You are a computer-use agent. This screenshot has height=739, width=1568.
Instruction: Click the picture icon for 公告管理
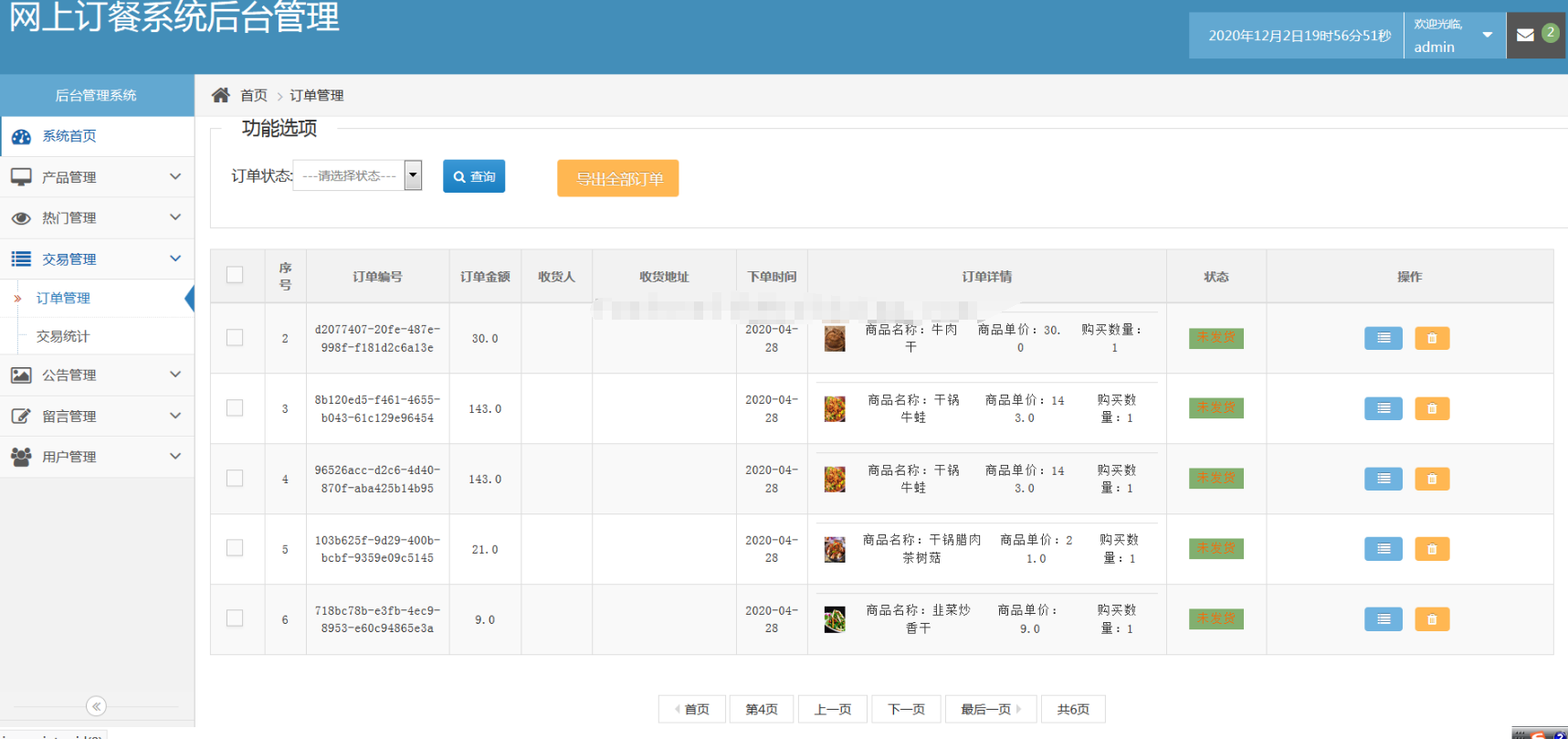[x=21, y=375]
